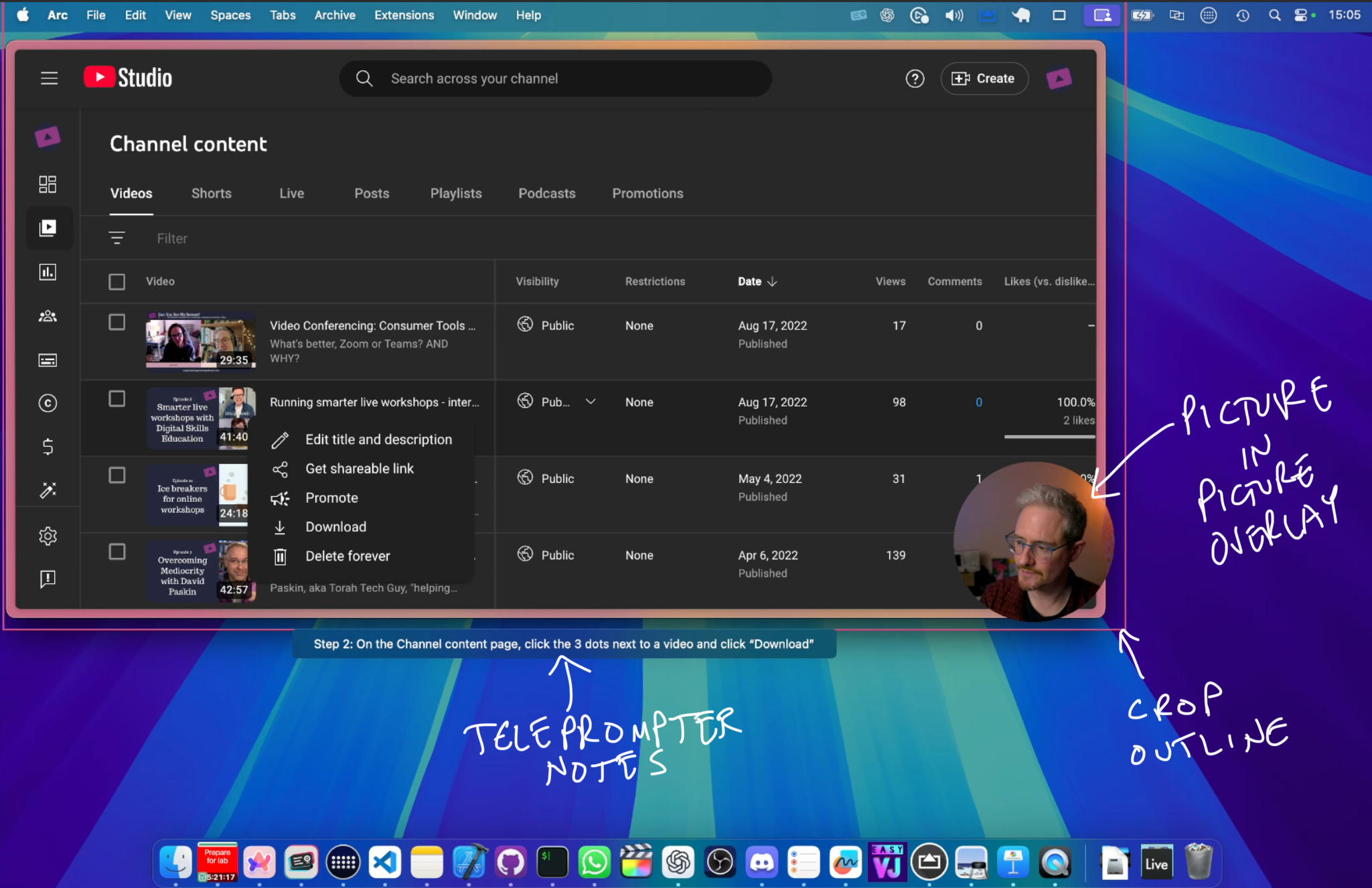Switch to the Shorts tab
1372x888 pixels.
point(211,194)
